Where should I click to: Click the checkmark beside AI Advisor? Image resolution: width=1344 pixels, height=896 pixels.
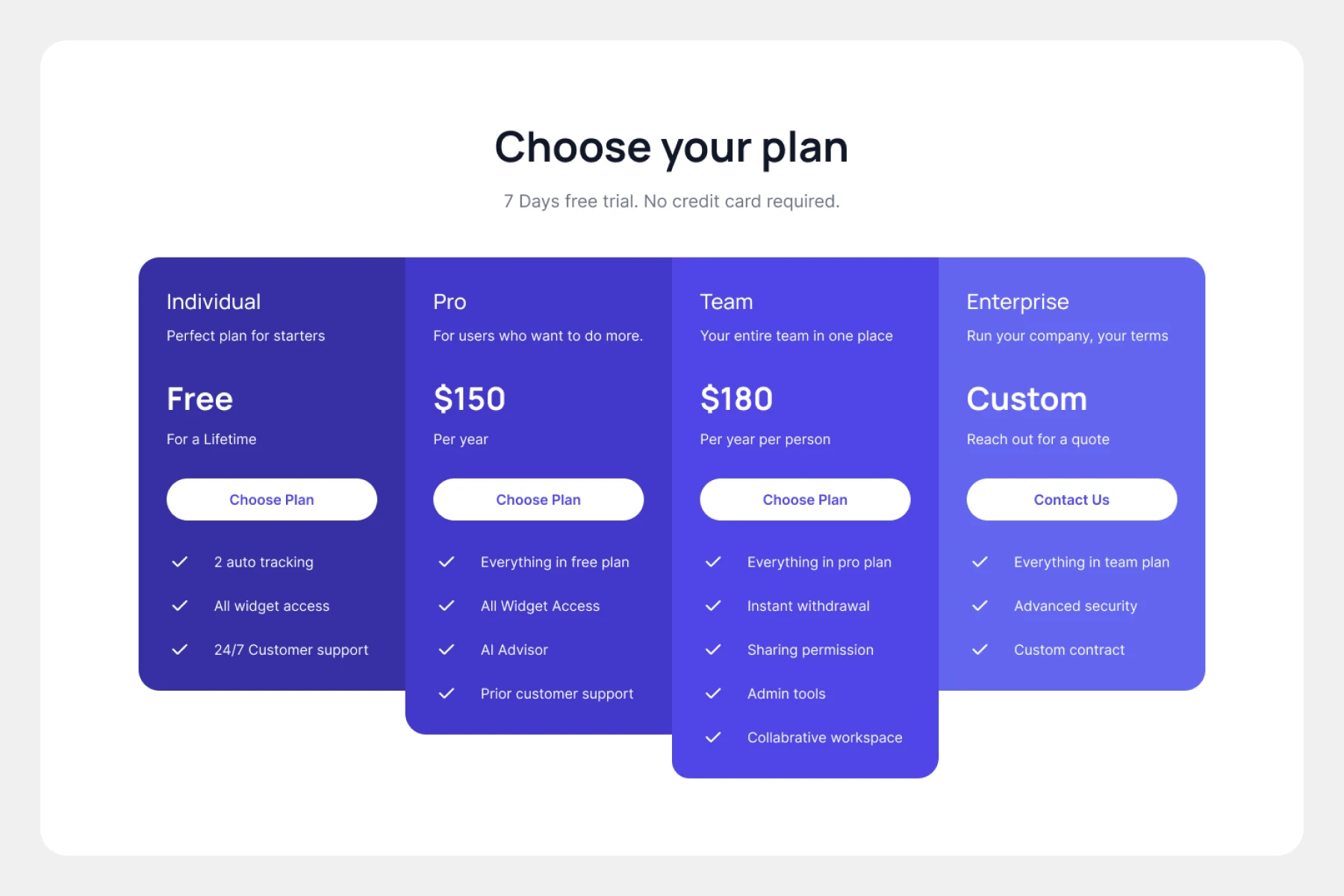tap(447, 650)
